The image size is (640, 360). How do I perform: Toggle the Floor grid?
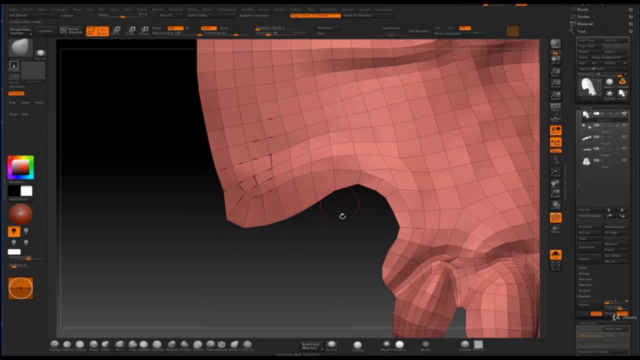pyautogui.click(x=556, y=118)
